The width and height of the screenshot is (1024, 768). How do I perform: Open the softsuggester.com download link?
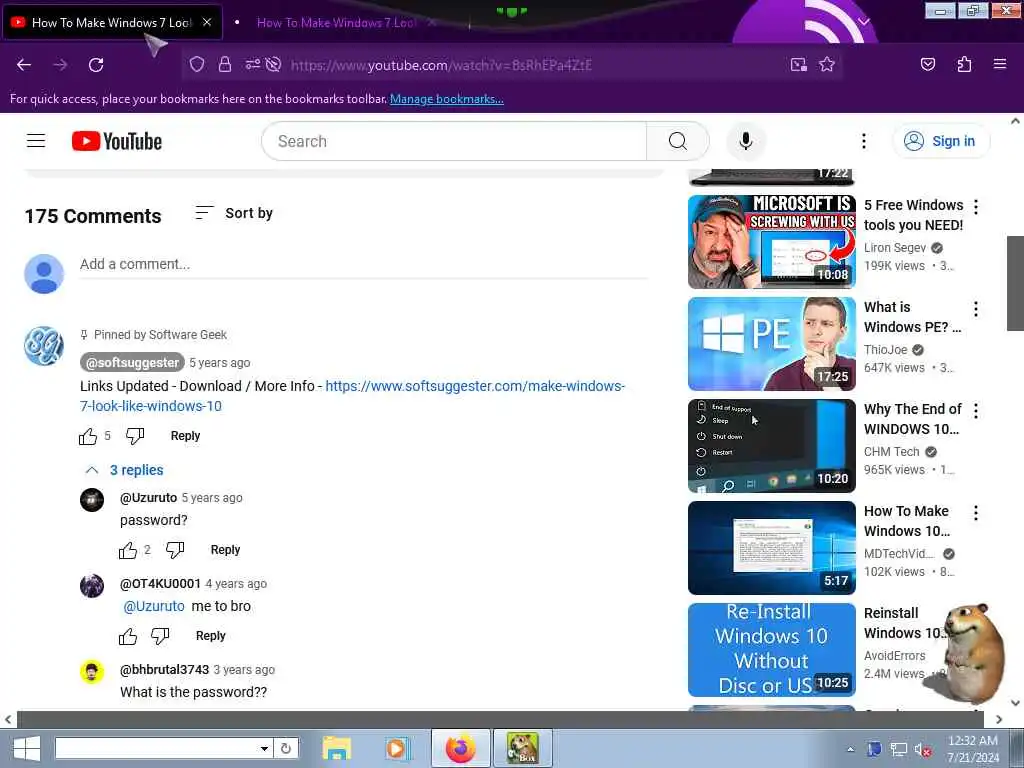352,396
